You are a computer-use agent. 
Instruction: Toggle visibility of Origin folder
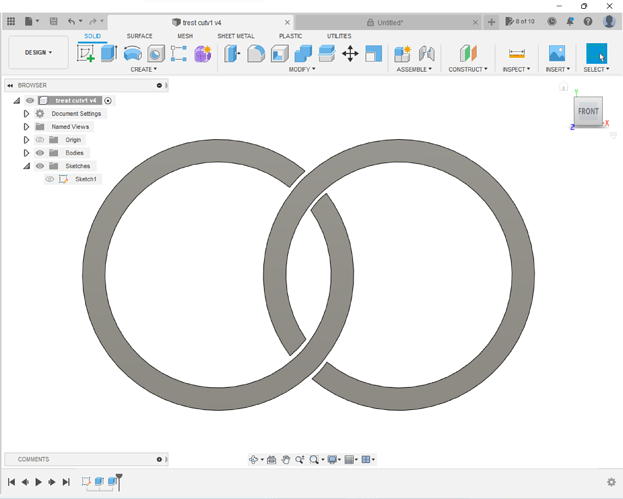pyautogui.click(x=40, y=140)
